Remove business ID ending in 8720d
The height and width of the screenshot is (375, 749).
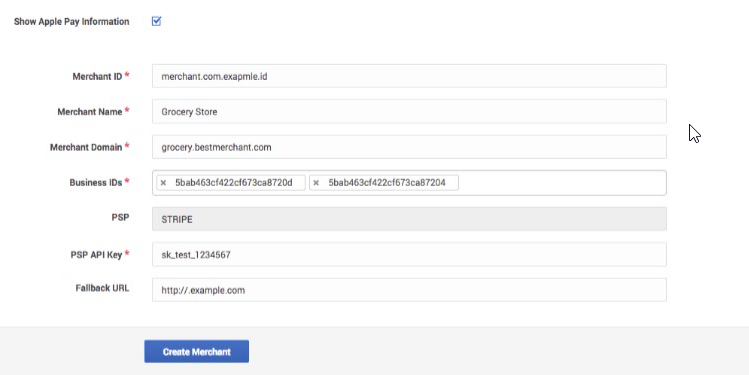[x=163, y=183]
